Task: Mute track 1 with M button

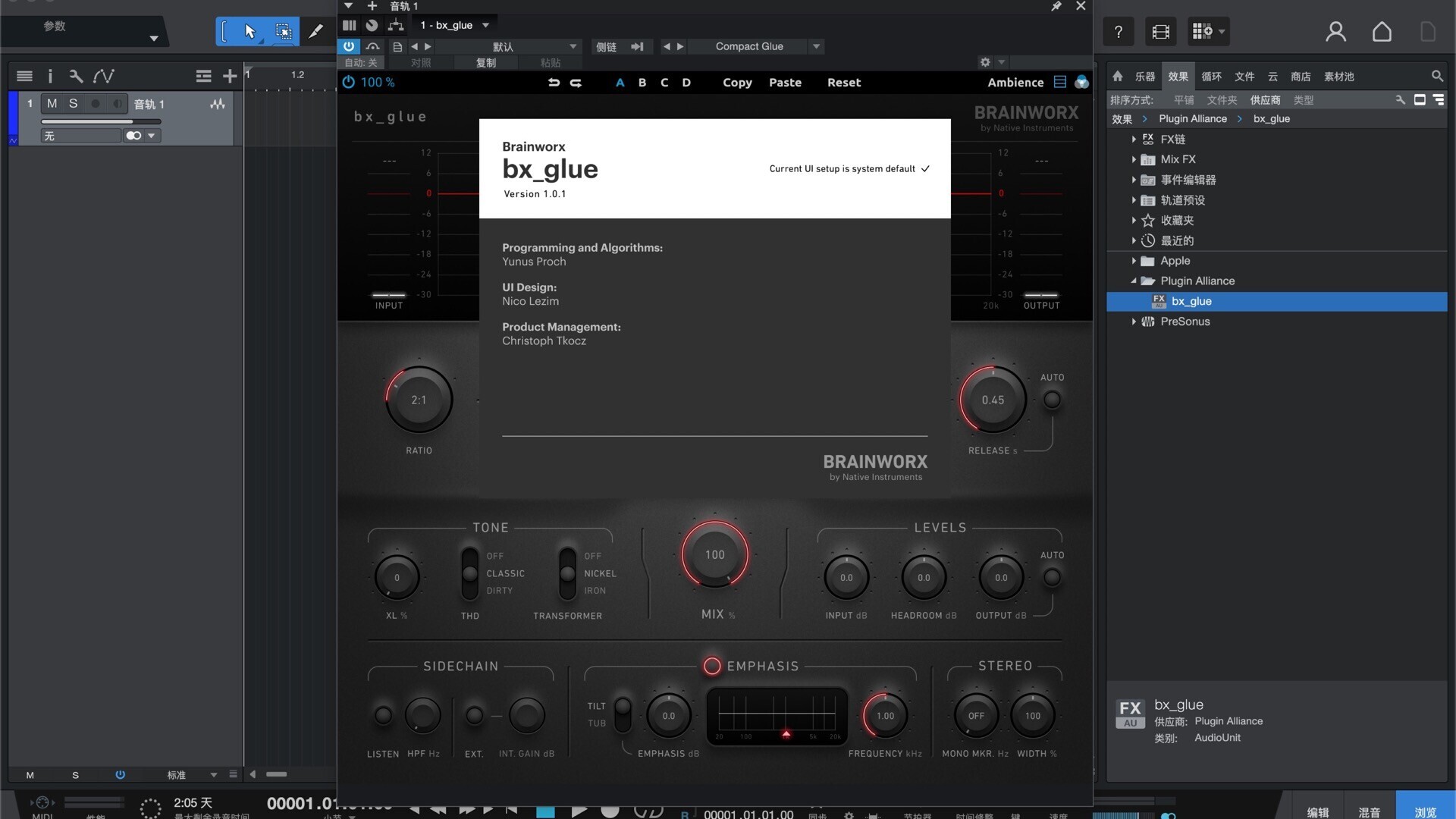Action: click(x=52, y=104)
